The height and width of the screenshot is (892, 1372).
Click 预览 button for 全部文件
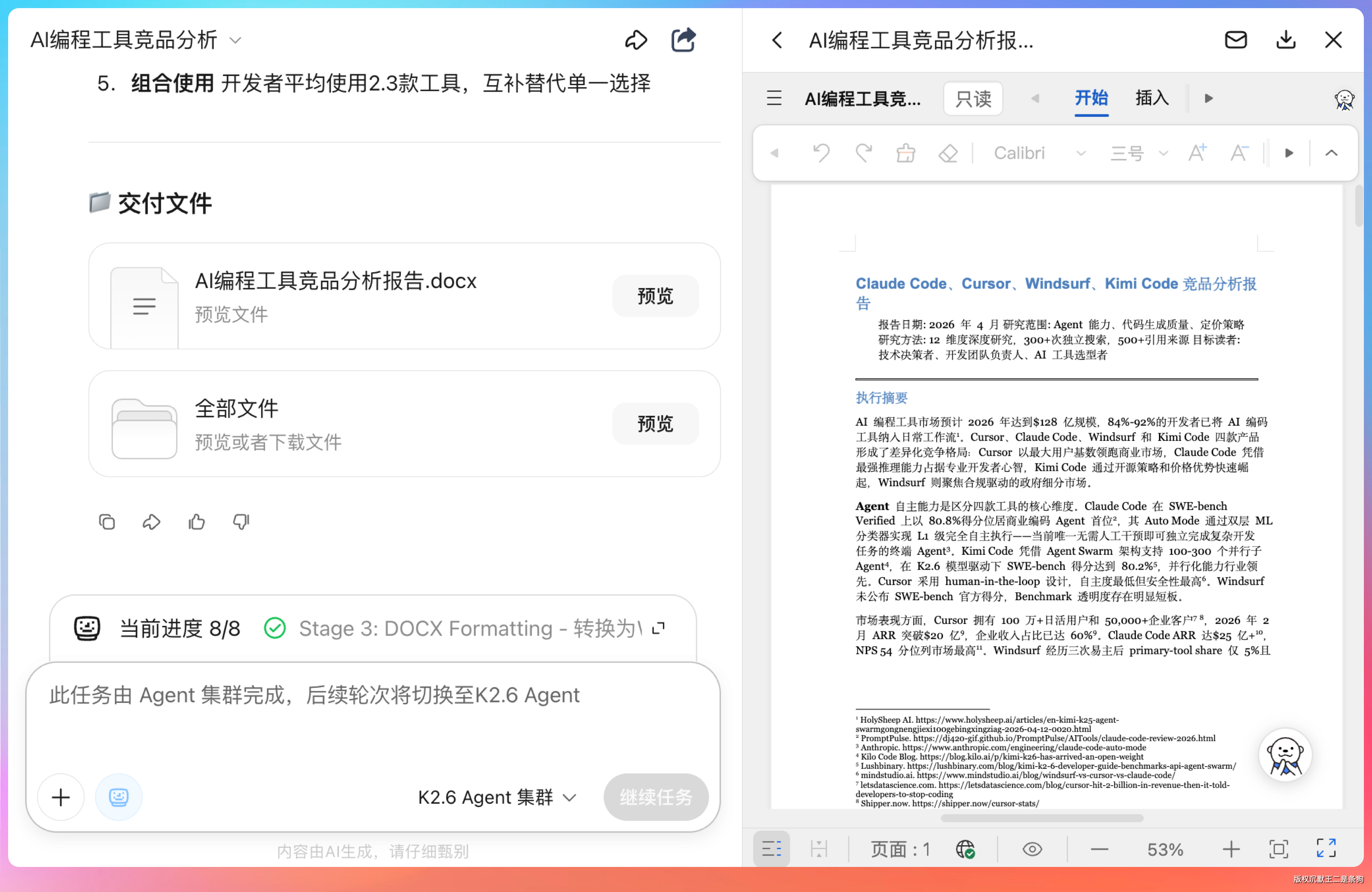tap(655, 424)
